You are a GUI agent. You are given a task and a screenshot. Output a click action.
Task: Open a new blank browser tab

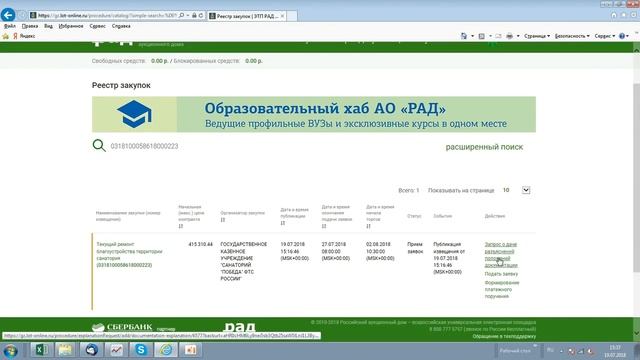coord(292,16)
